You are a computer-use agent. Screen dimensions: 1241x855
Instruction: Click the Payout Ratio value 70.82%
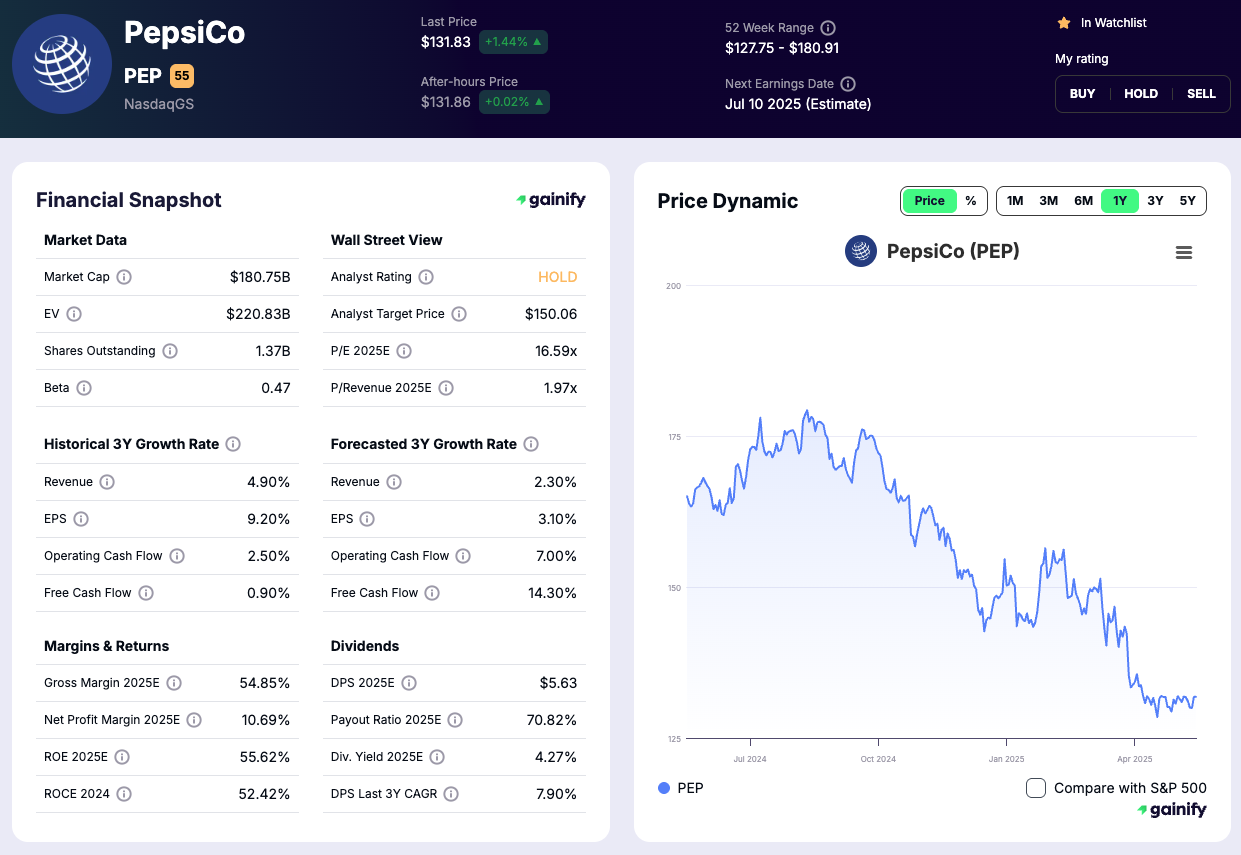click(x=552, y=720)
